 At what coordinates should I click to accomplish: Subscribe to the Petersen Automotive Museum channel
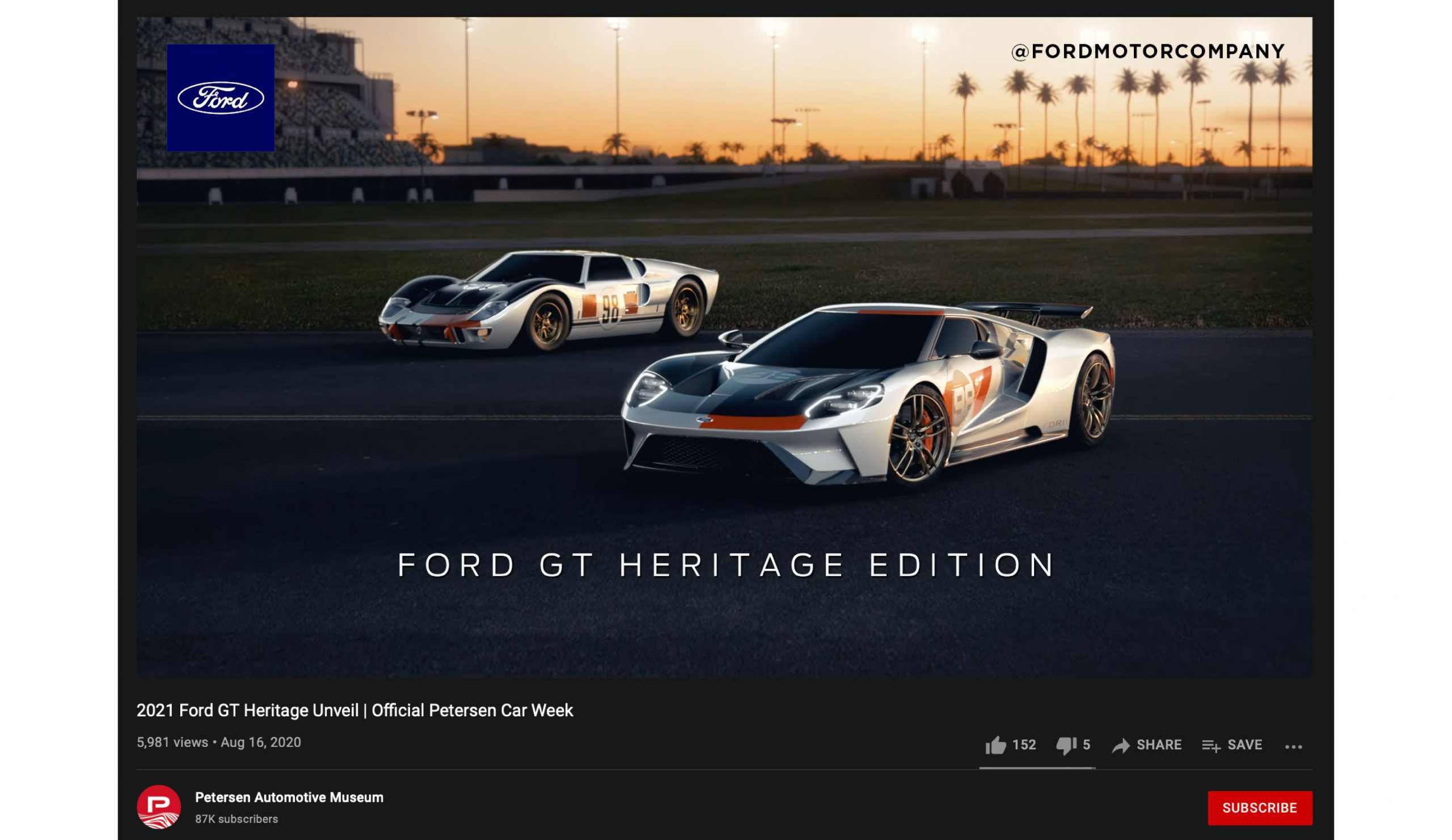[x=1260, y=808]
